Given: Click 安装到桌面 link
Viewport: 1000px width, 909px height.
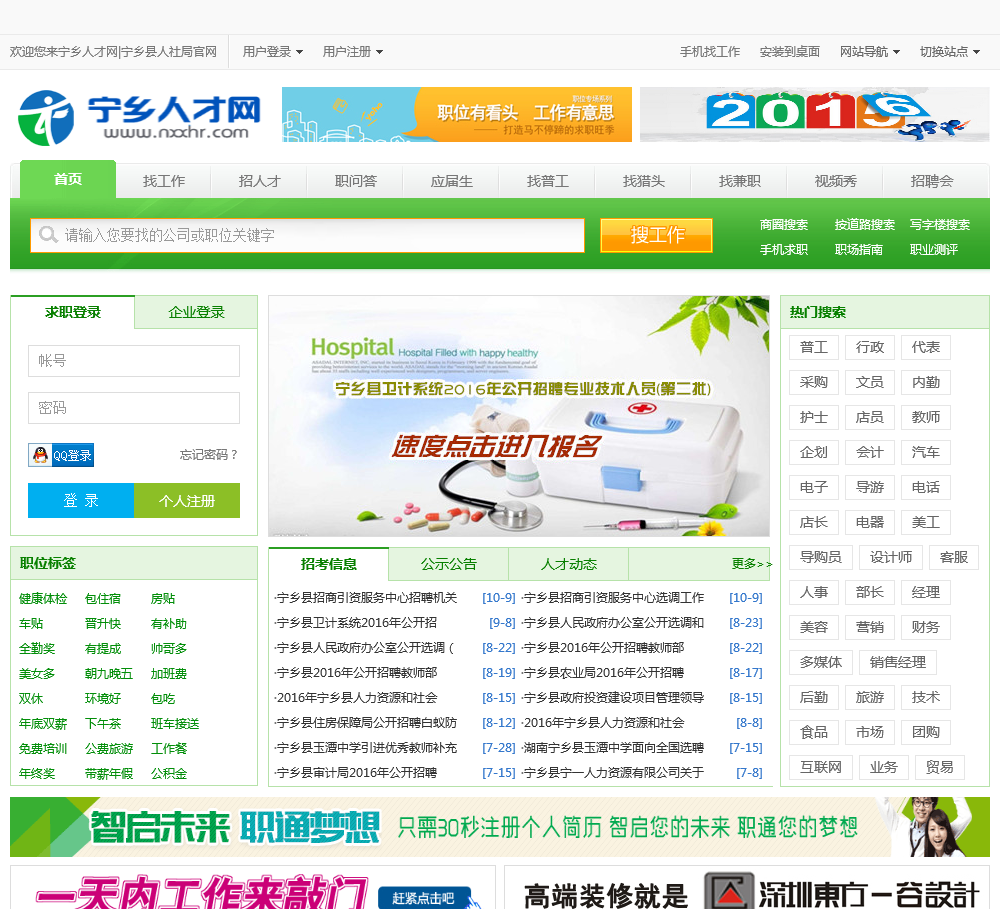Looking at the screenshot, I should point(790,52).
